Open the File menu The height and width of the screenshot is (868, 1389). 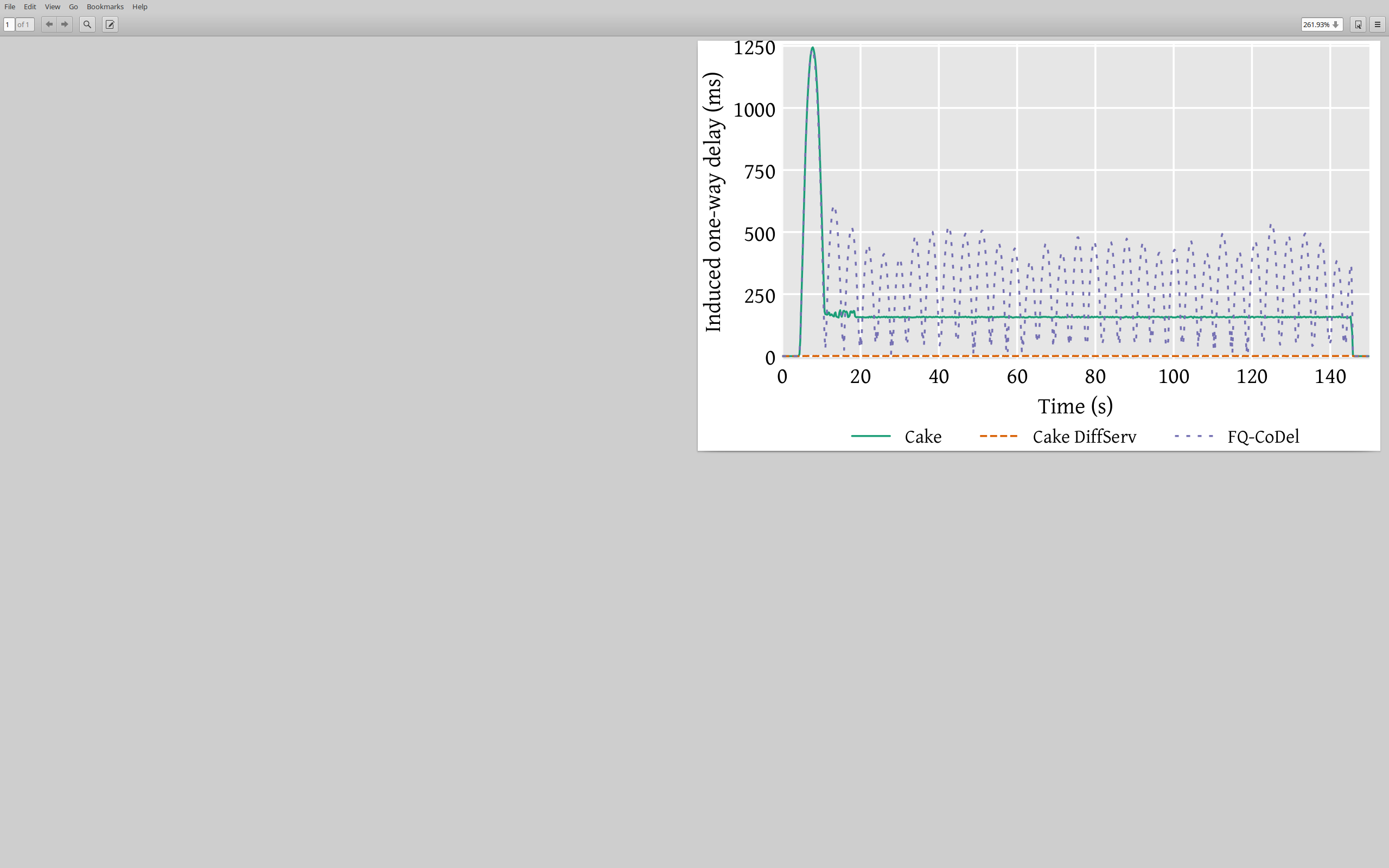pos(10,7)
